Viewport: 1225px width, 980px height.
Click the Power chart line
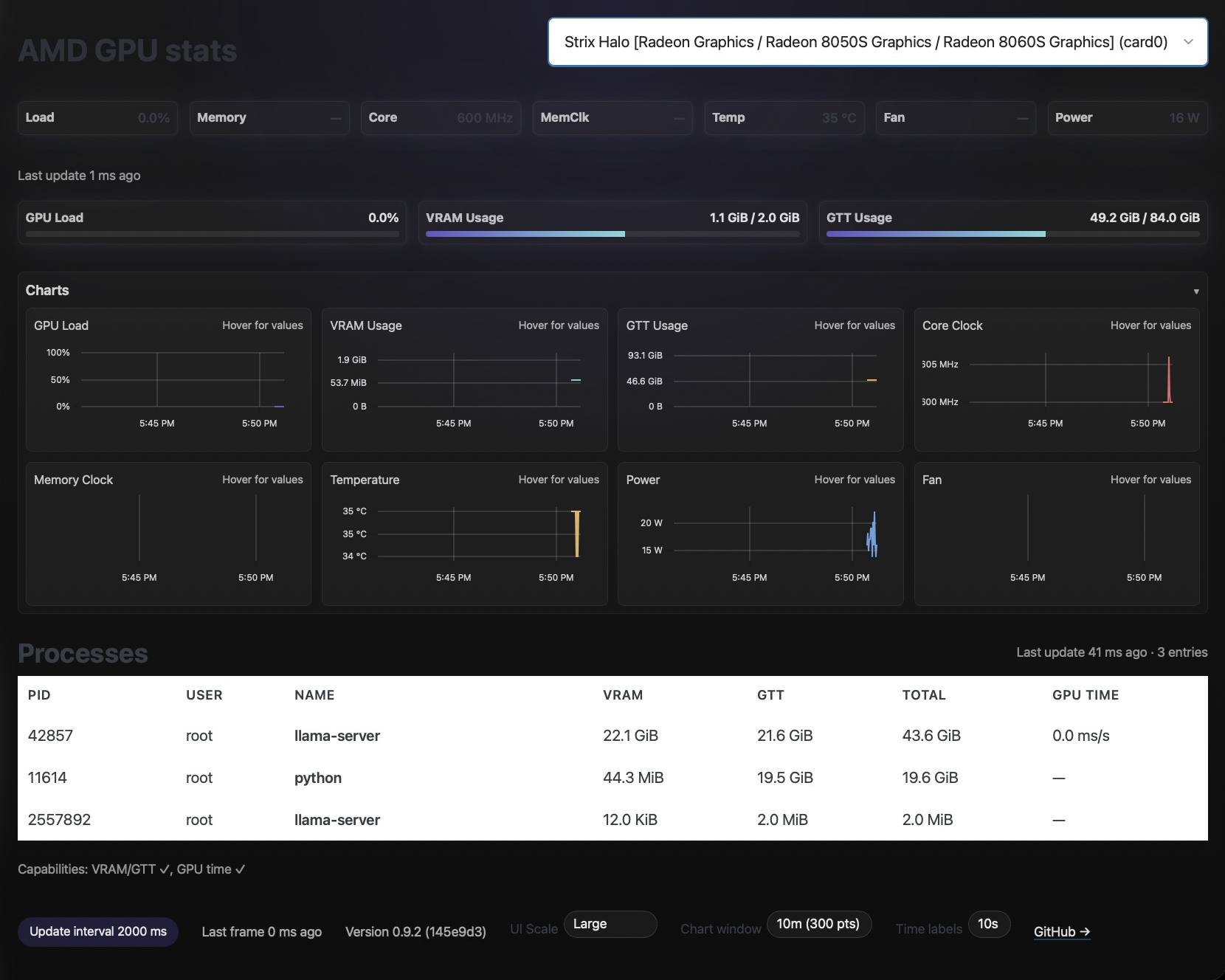(x=872, y=534)
